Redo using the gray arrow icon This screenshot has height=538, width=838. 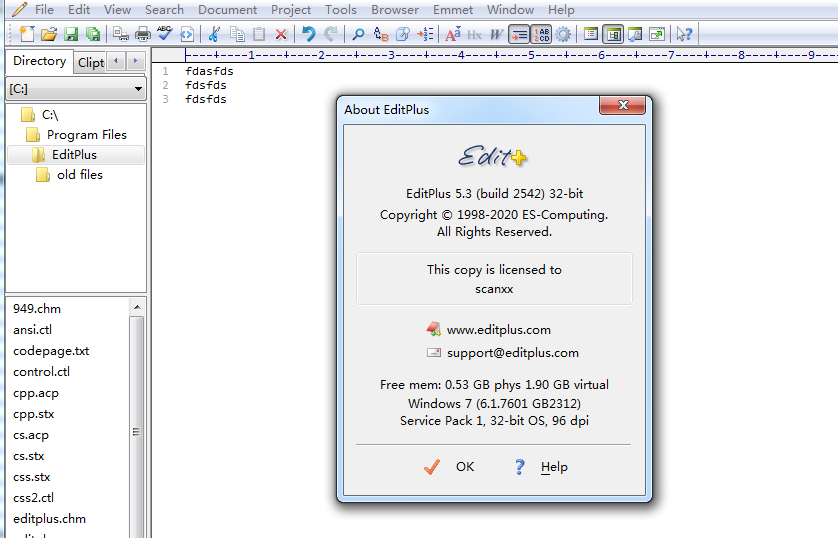click(x=331, y=34)
